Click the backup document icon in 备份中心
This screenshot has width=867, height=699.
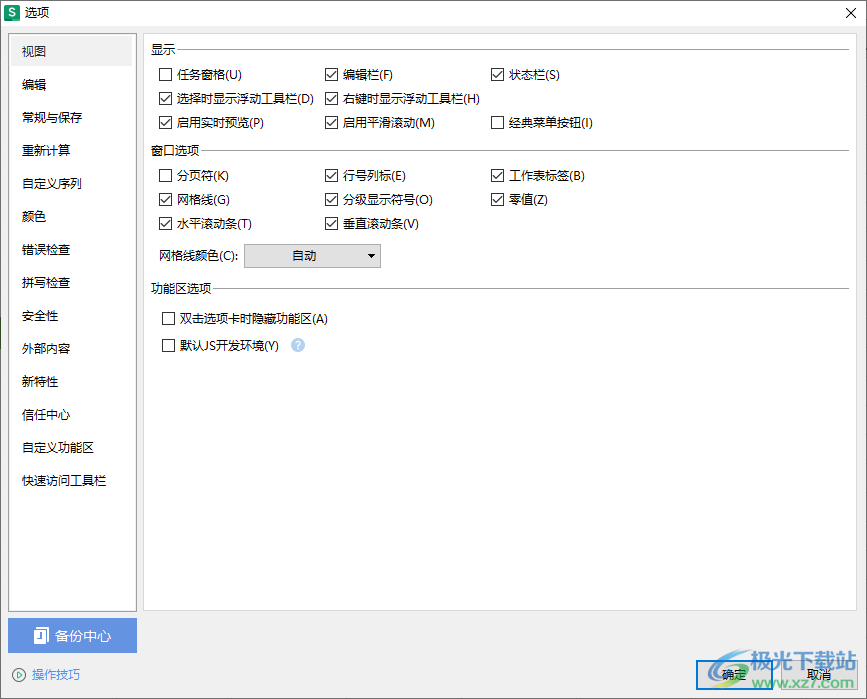41,635
